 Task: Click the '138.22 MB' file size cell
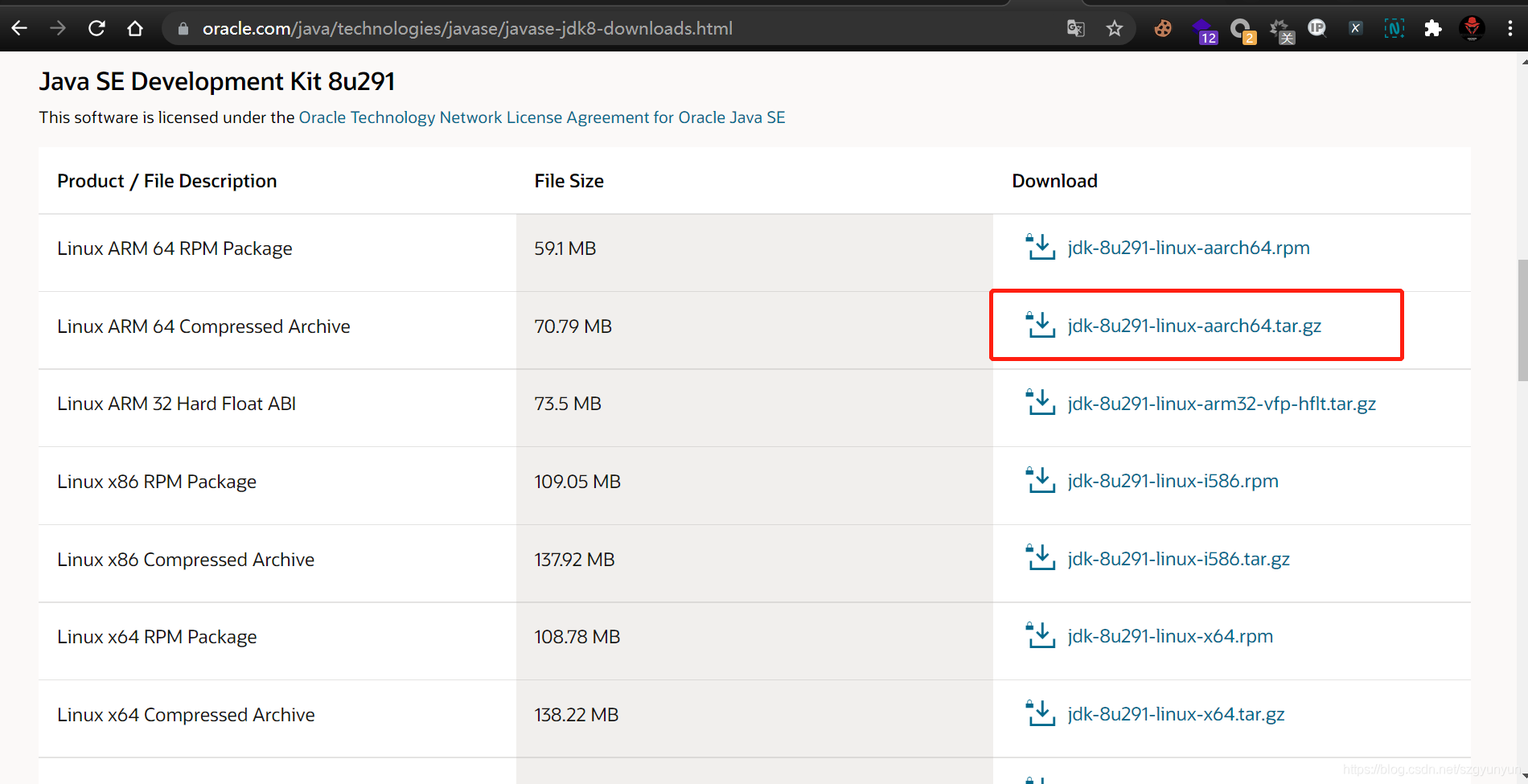pos(754,719)
